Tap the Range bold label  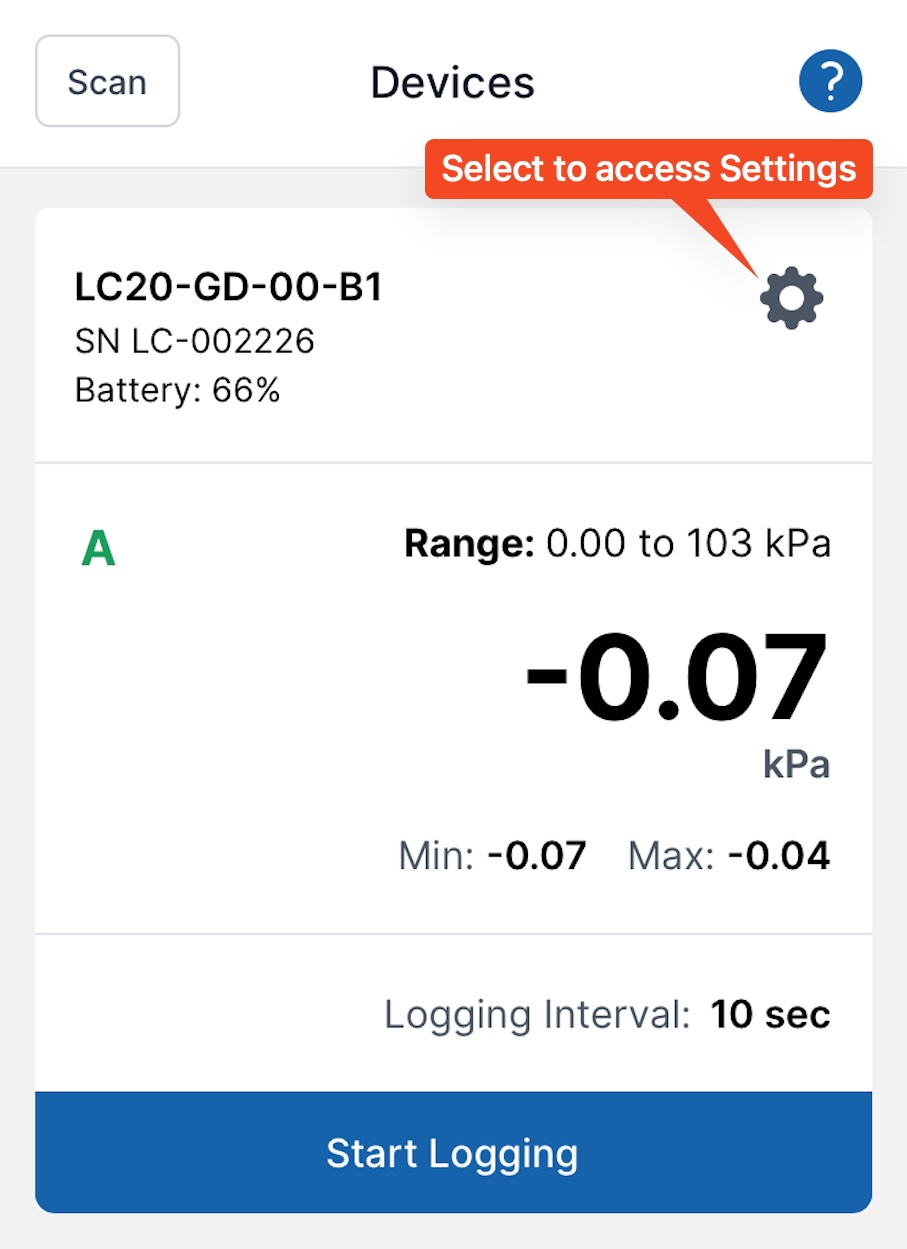(x=470, y=545)
